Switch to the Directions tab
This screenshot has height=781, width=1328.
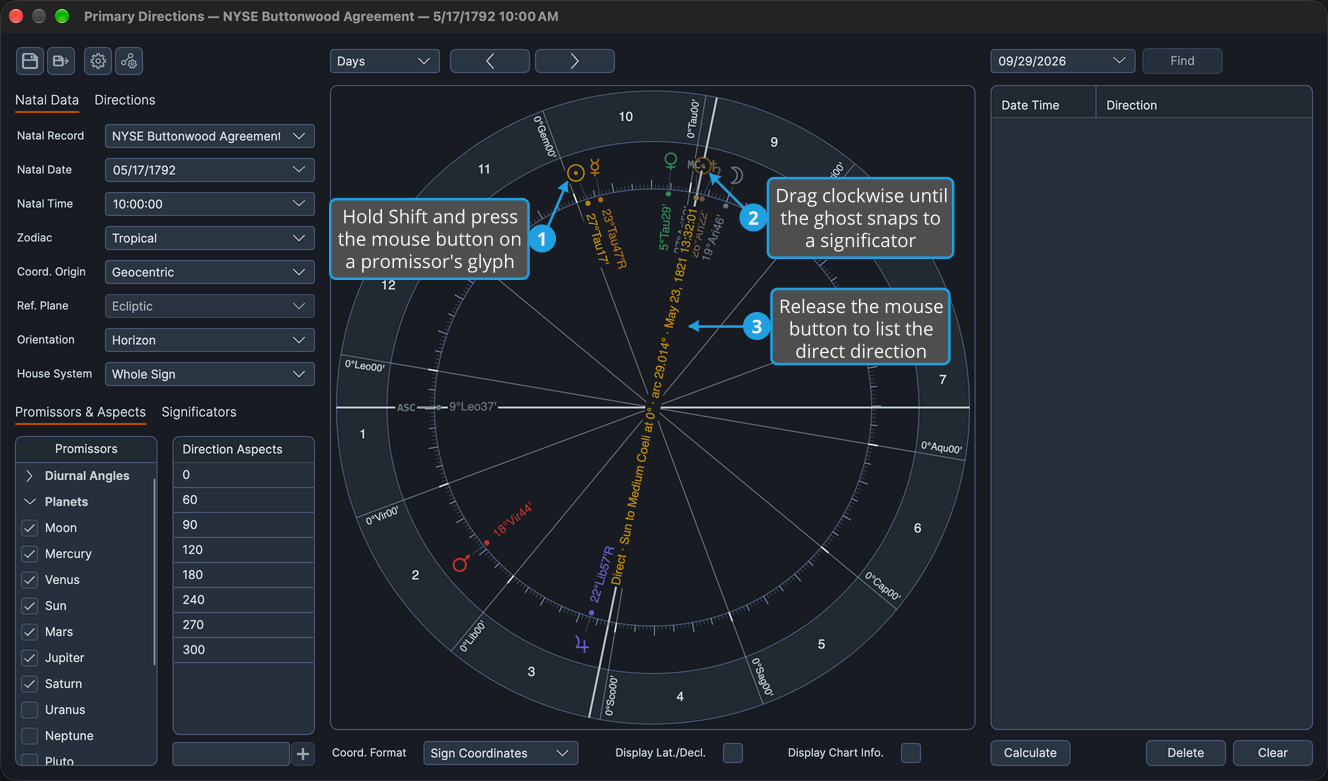coord(125,100)
